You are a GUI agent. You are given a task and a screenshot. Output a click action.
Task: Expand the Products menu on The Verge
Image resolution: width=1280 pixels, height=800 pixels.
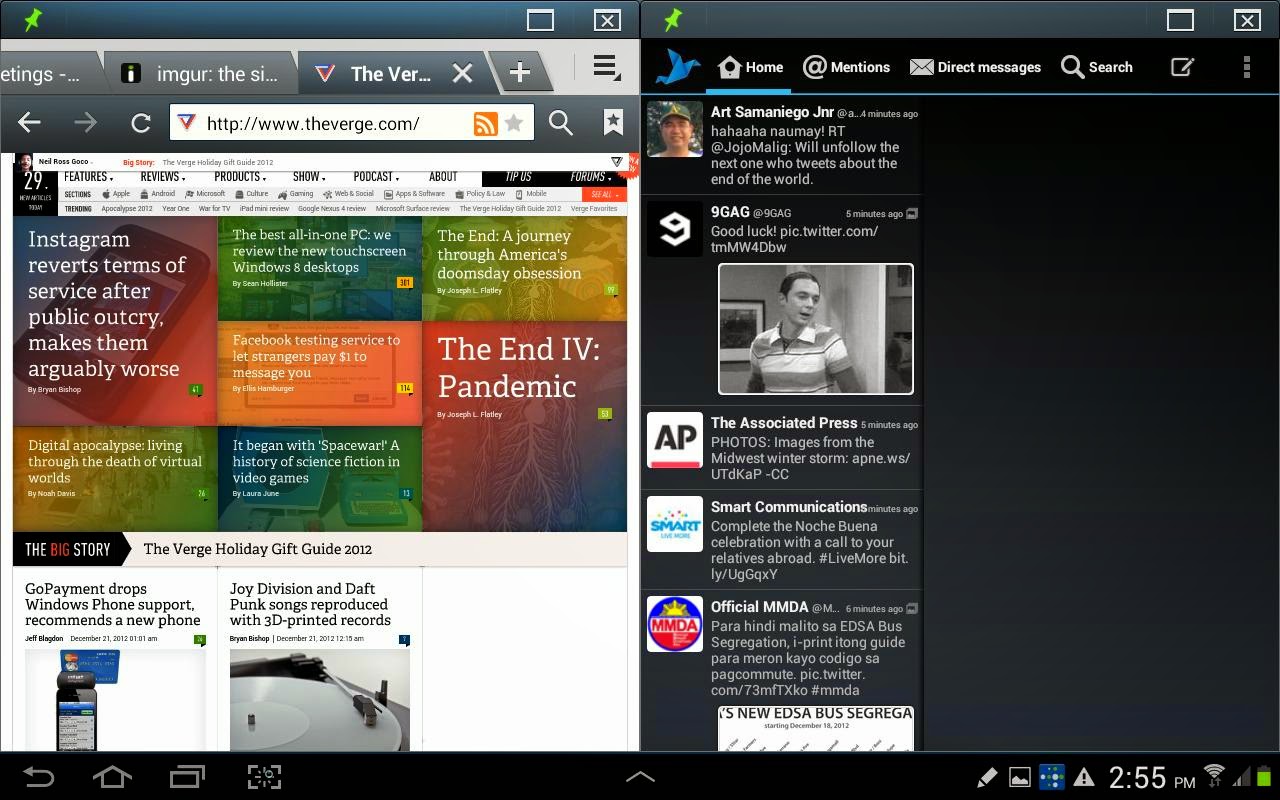pos(241,177)
